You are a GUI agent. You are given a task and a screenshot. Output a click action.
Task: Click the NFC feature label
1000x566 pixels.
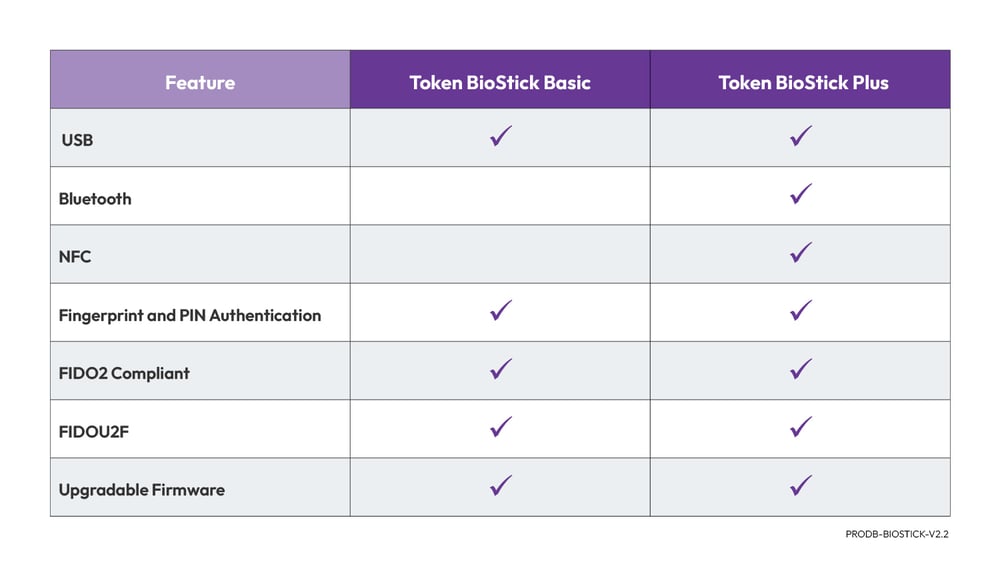tap(75, 257)
